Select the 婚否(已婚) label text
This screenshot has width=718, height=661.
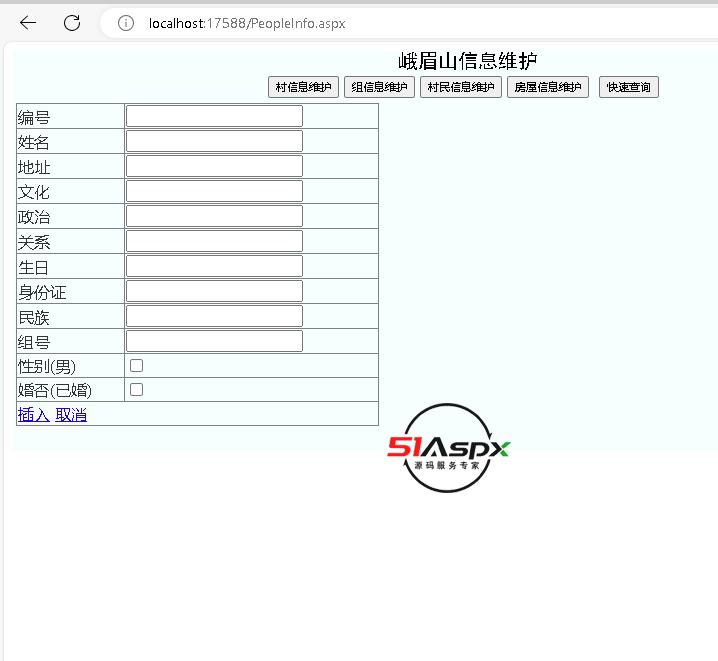(x=55, y=390)
